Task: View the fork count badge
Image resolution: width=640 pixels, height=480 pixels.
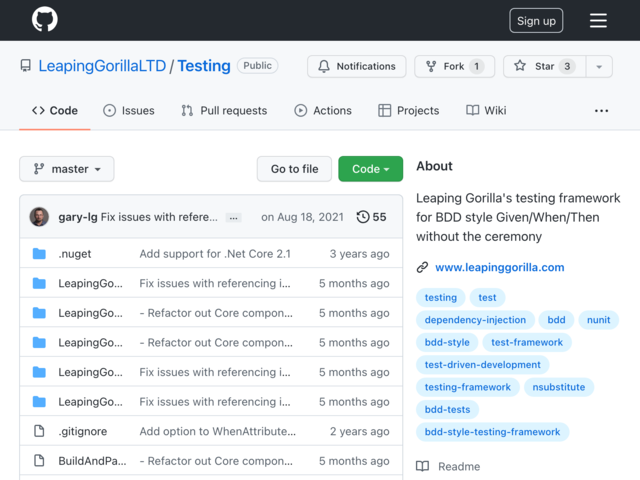Action: [476, 66]
